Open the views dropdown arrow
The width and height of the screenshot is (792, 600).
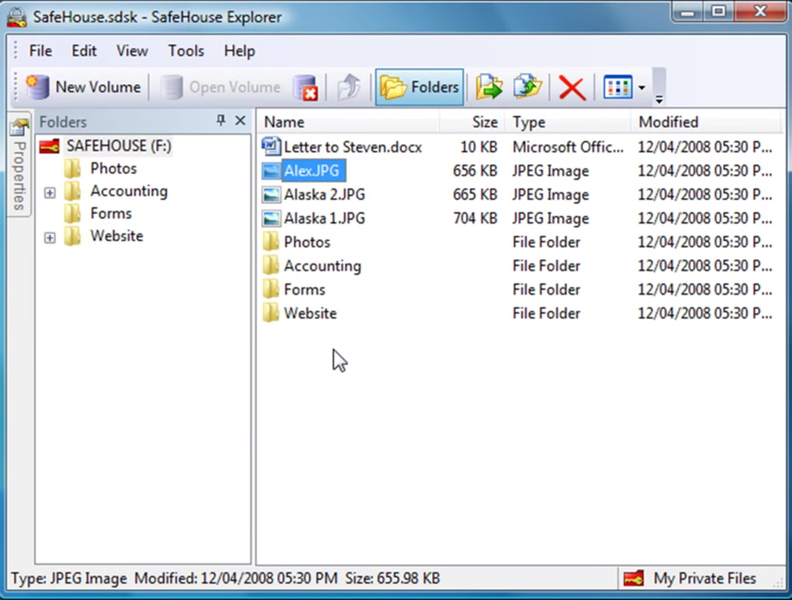[641, 88]
